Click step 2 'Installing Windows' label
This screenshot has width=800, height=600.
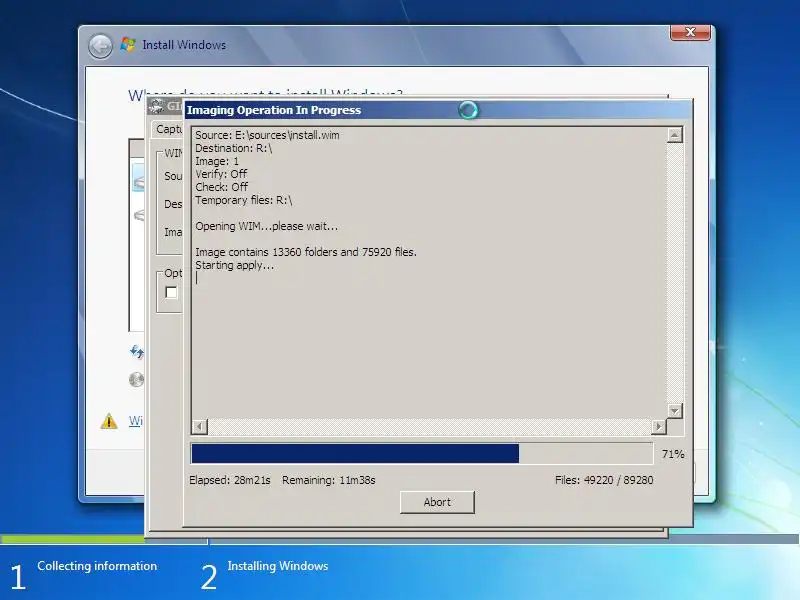tap(278, 566)
